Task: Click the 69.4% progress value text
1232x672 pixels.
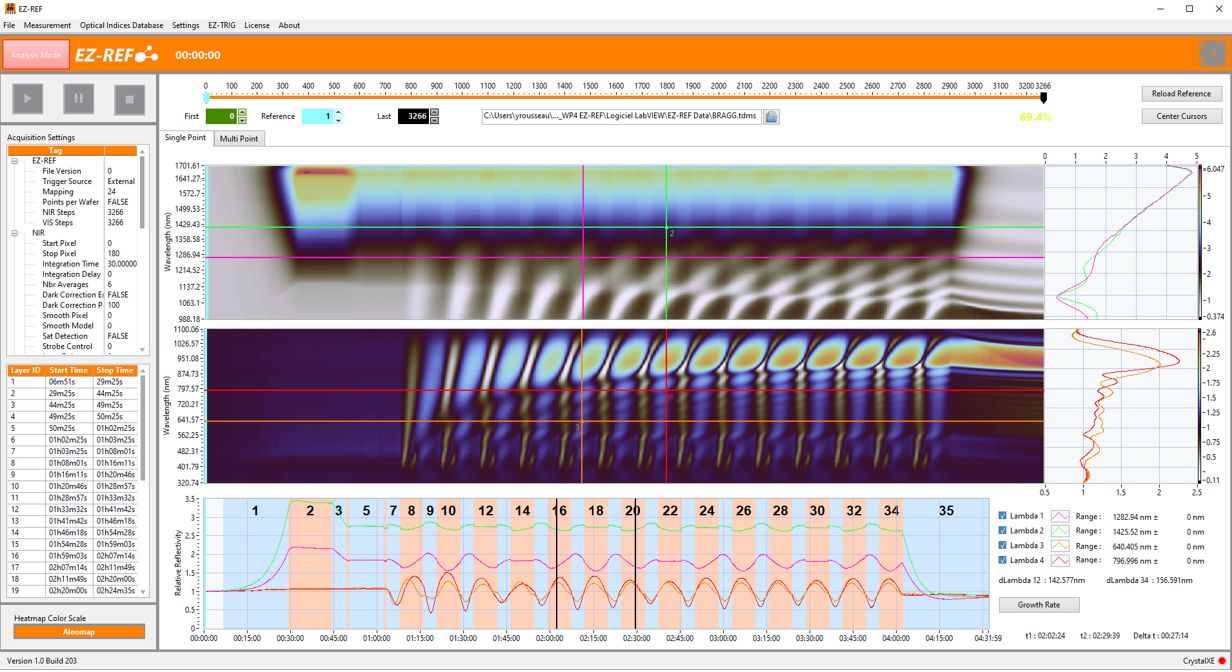Action: click(1035, 117)
